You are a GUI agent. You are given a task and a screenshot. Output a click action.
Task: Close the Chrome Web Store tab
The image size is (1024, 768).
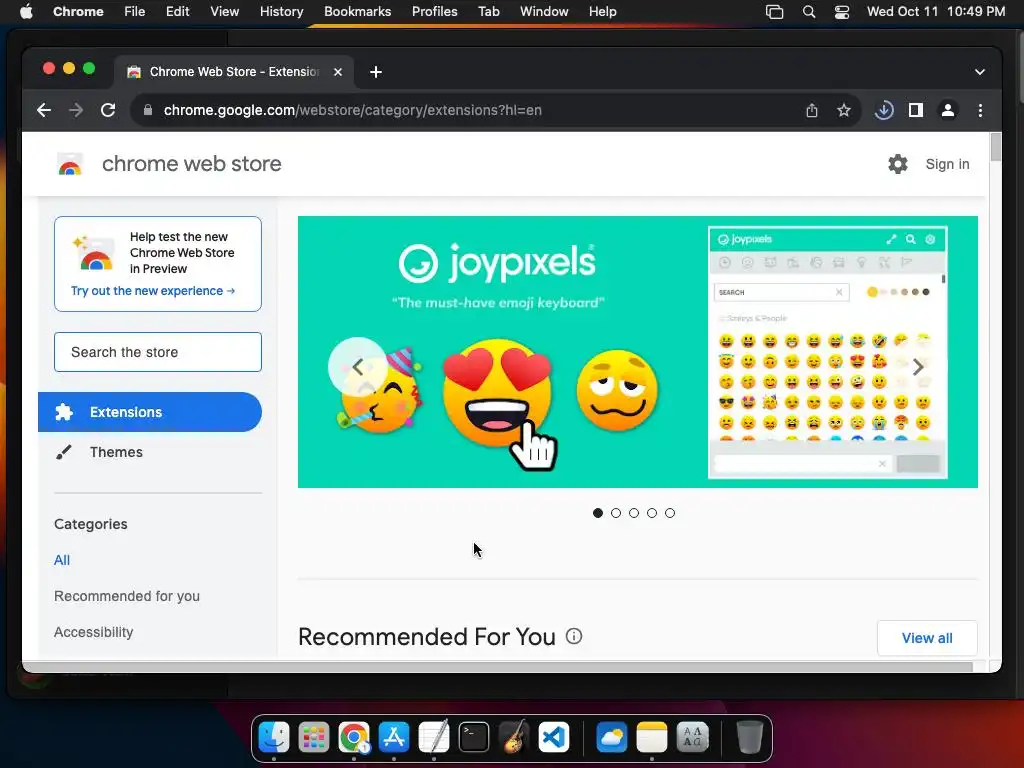[x=338, y=72]
